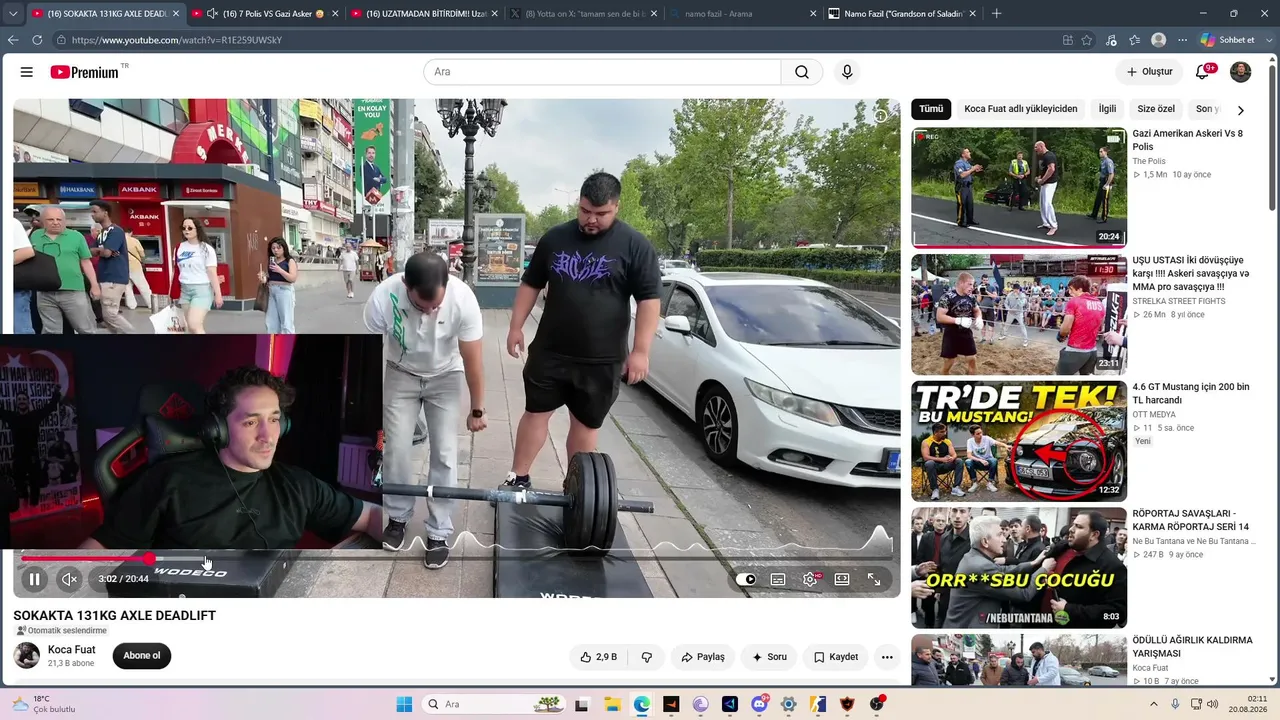Go to YouTube Premium home logo
Image resolution: width=1280 pixels, height=720 pixels.
(85, 72)
